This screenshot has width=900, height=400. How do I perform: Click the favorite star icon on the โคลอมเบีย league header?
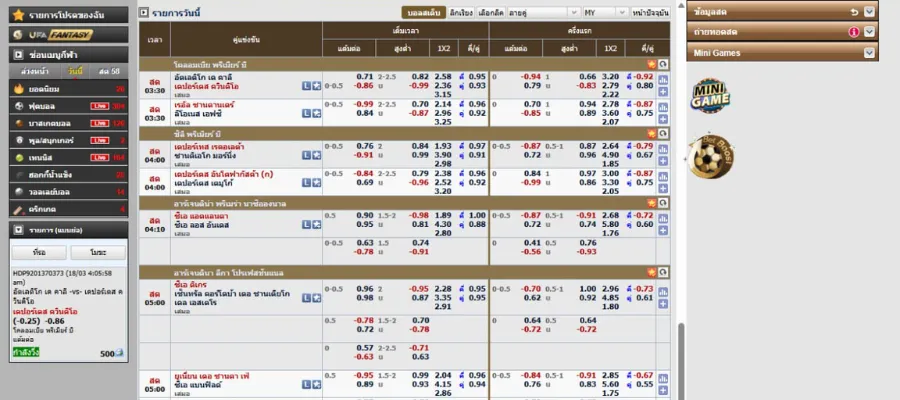(x=649, y=63)
